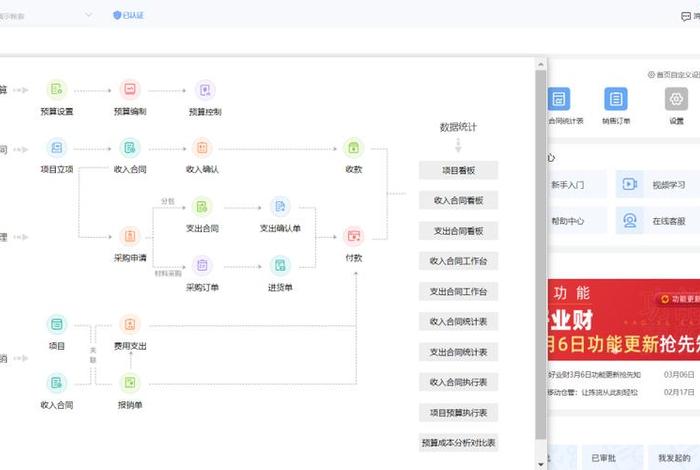This screenshot has width=700, height=470.
Task: Click the 数据统计 heading text
Action: pos(458,127)
